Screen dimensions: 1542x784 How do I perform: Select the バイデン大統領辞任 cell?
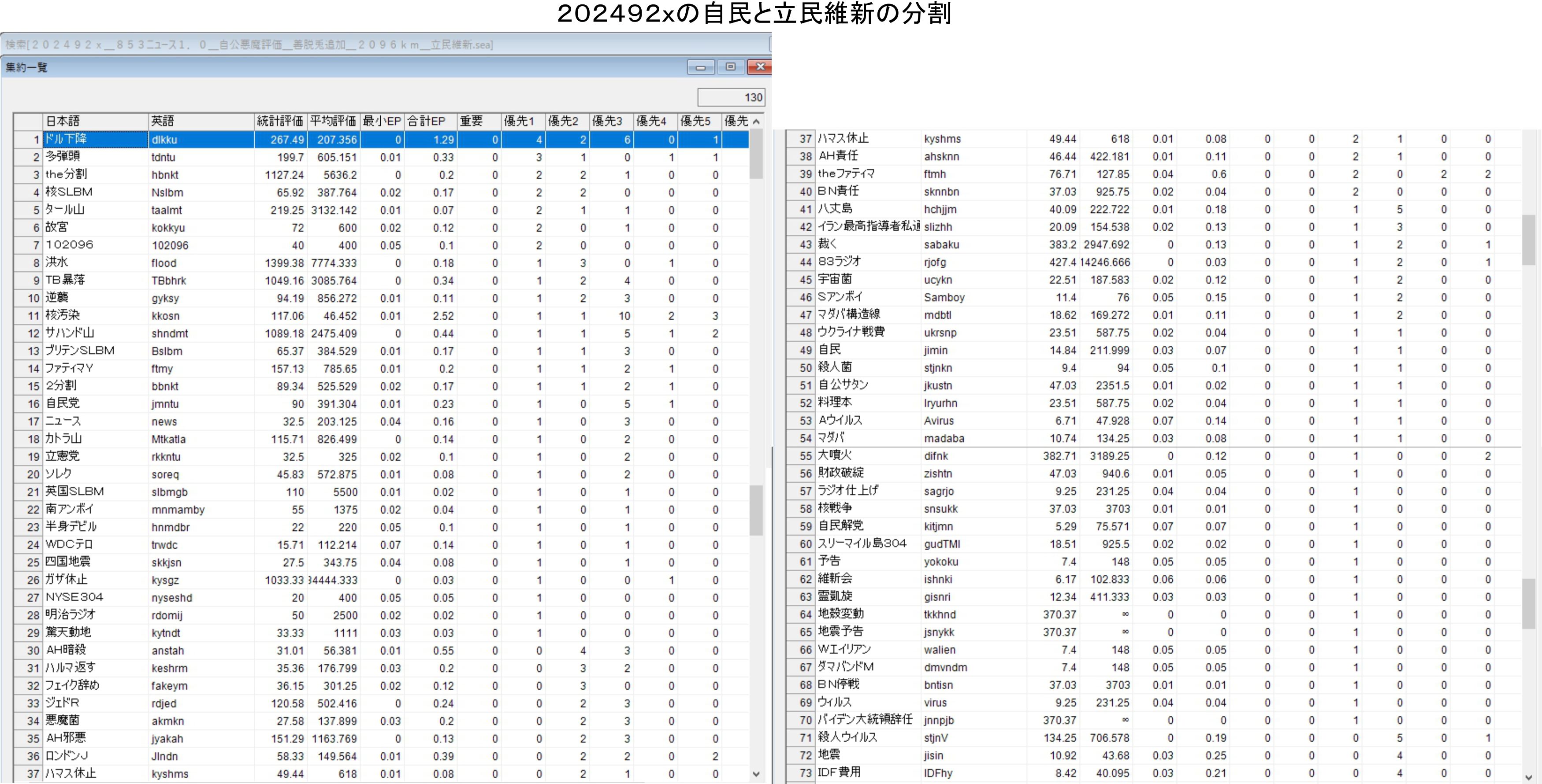pyautogui.click(x=868, y=719)
